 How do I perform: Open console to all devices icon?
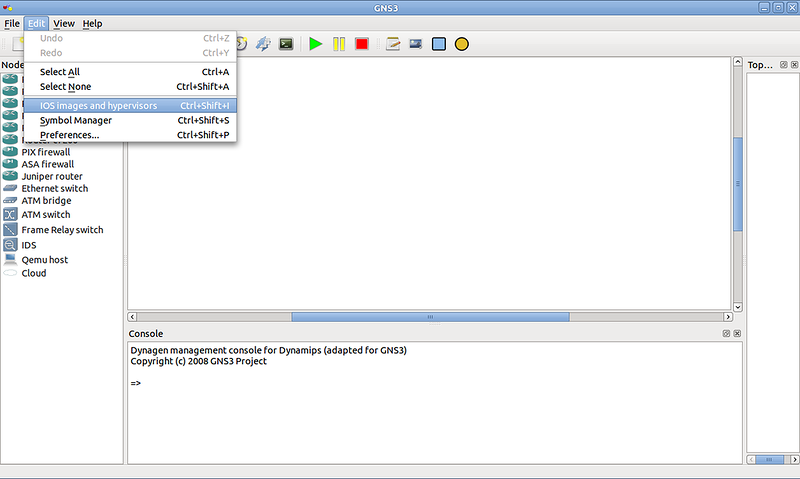(x=286, y=44)
